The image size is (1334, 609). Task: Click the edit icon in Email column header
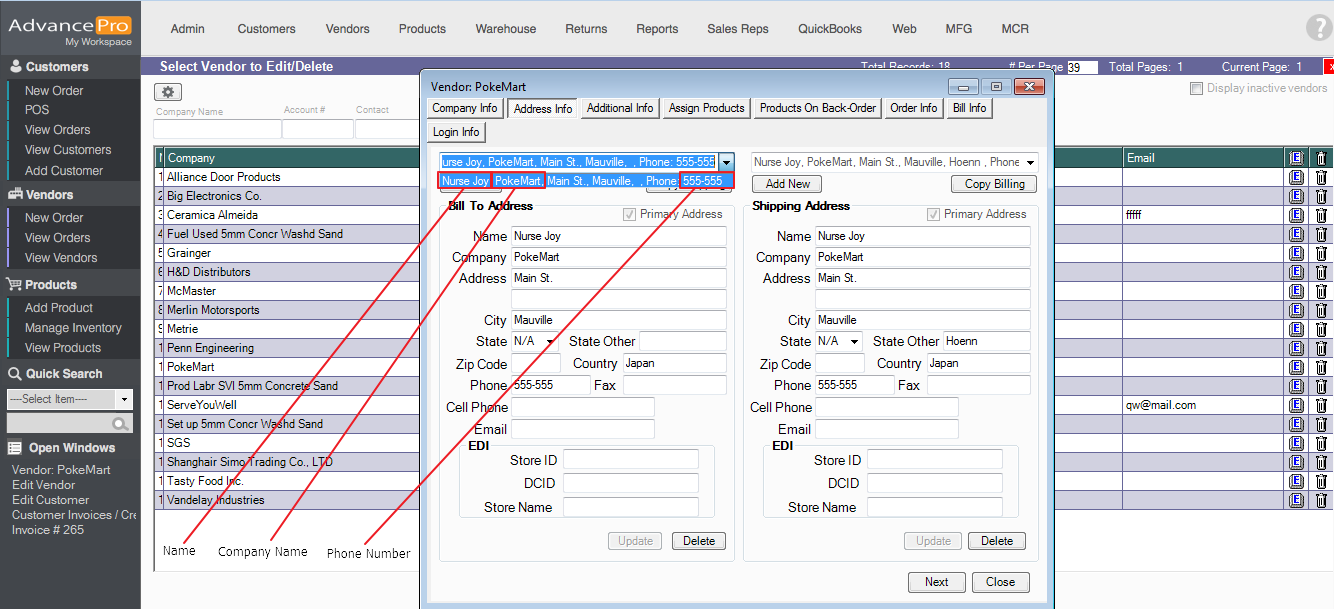1296,158
